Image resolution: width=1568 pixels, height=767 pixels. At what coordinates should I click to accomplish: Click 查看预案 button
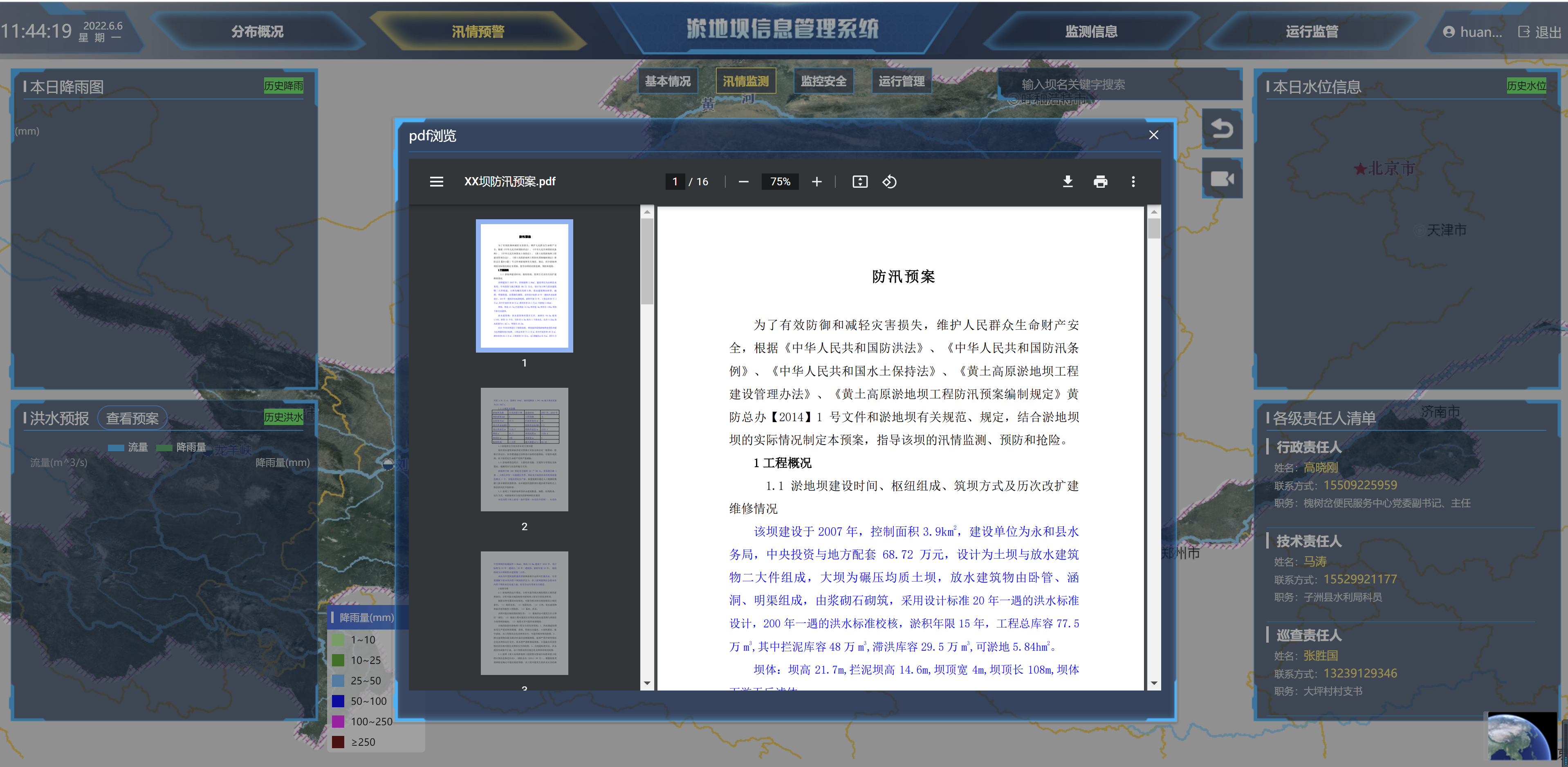click(132, 418)
